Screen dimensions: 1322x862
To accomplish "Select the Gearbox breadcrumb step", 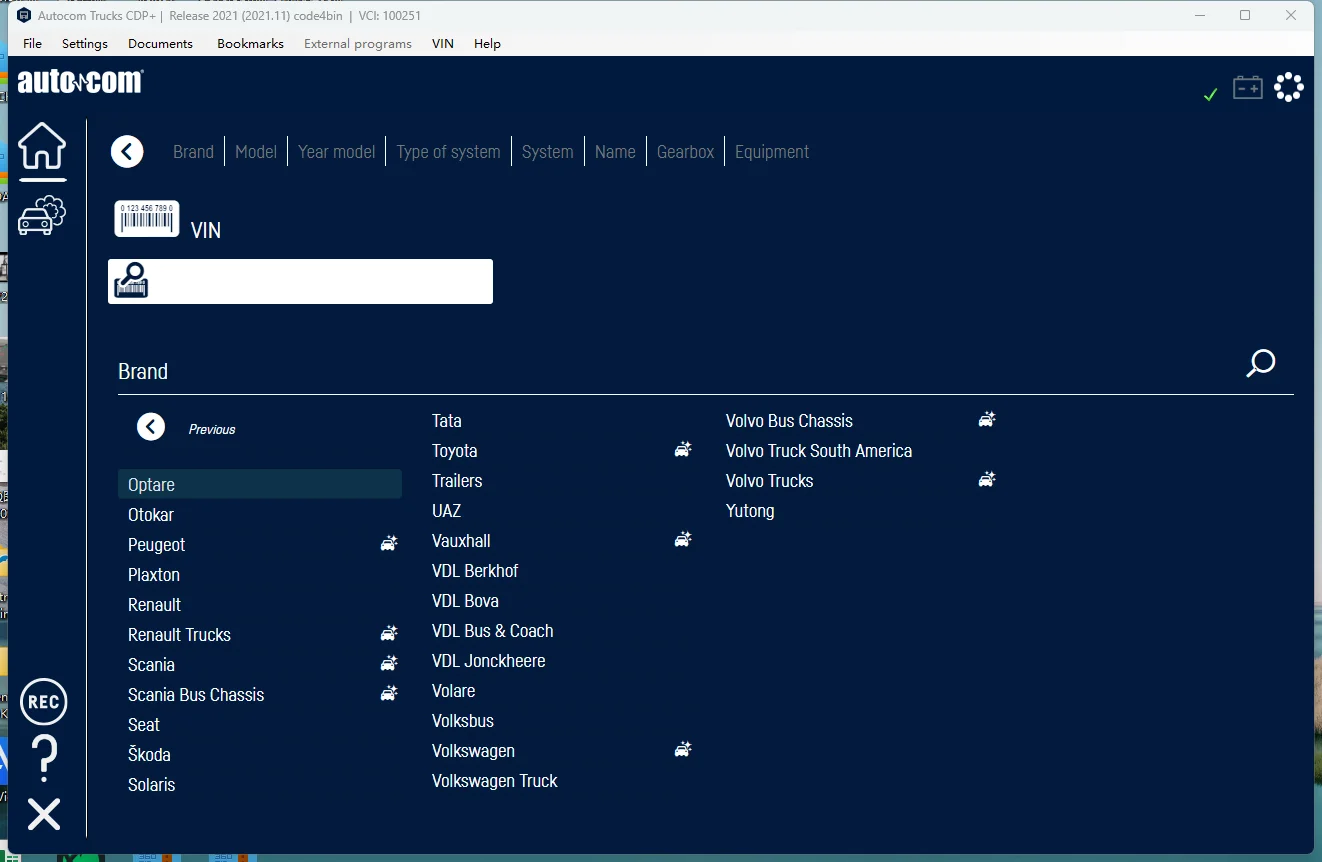I will click(686, 152).
